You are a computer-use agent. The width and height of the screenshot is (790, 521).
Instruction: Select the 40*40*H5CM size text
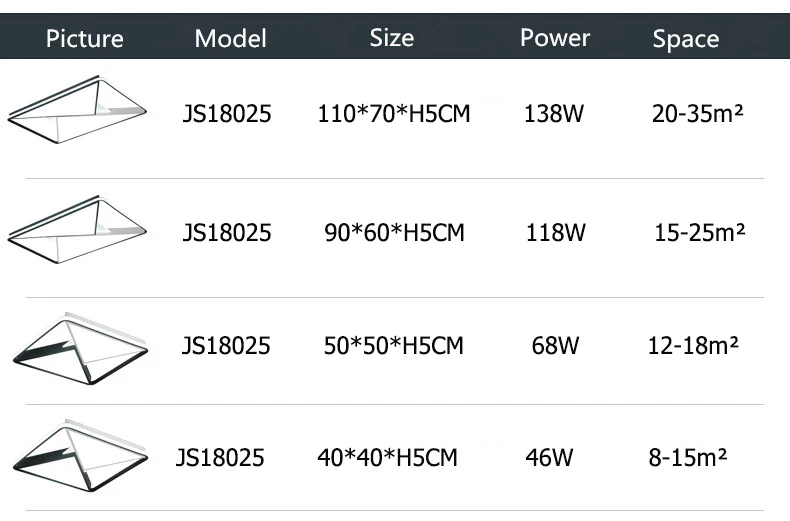click(387, 458)
